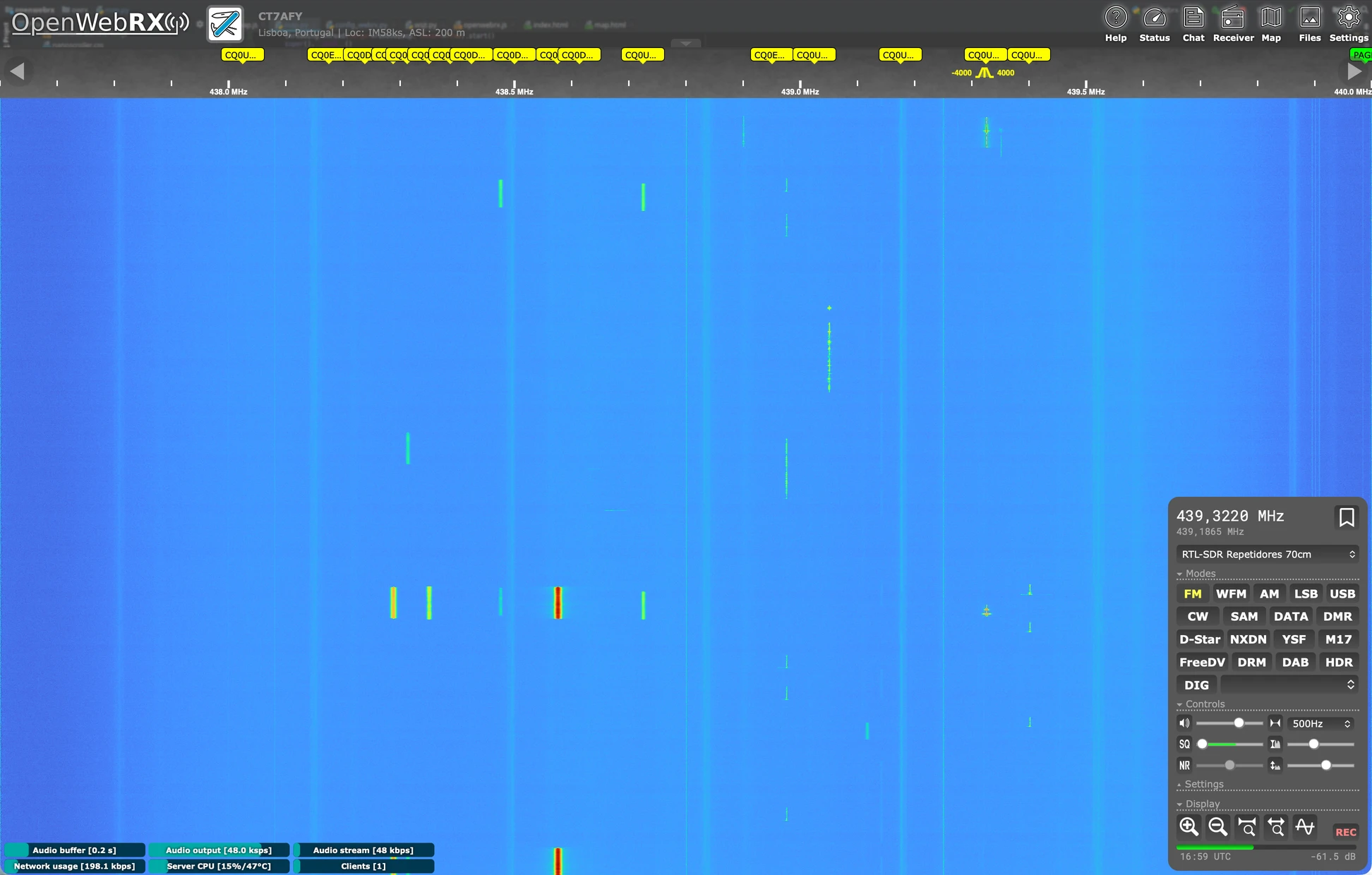Toggle the NR noise reduction icon

click(1184, 765)
